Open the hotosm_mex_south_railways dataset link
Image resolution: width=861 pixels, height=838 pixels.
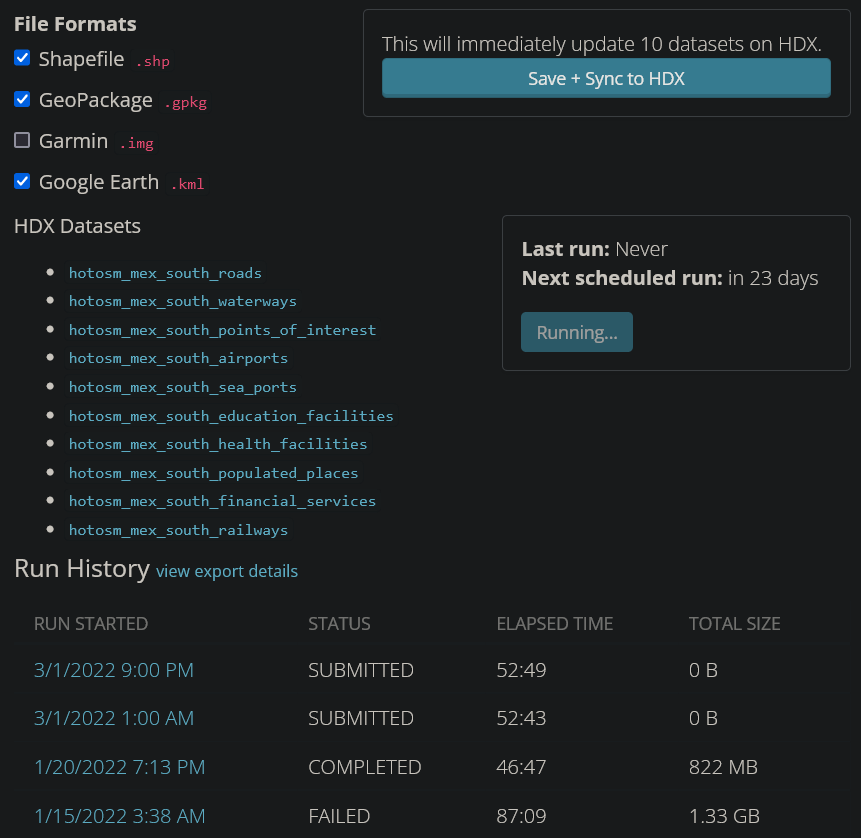point(178,530)
